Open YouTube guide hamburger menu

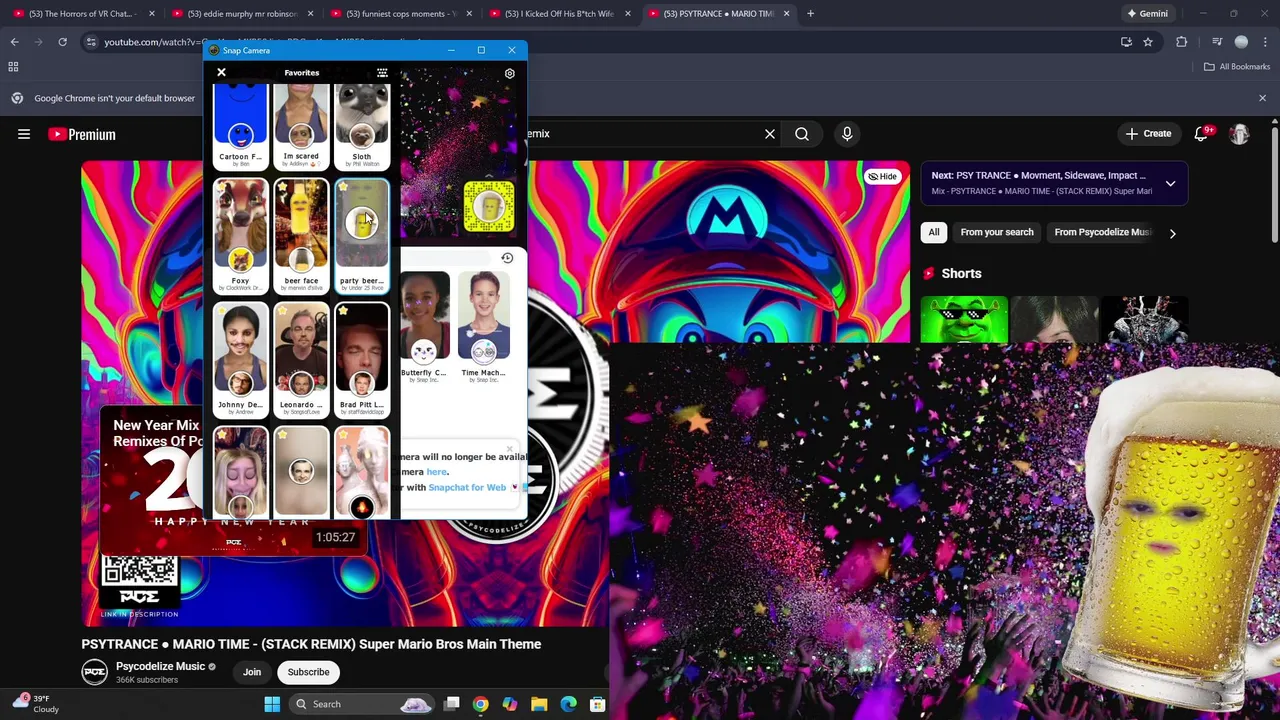click(24, 134)
